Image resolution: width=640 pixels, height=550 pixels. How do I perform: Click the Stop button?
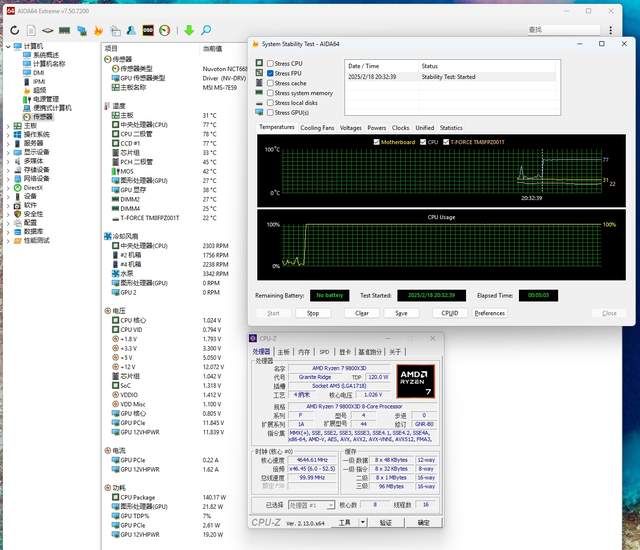point(313,313)
